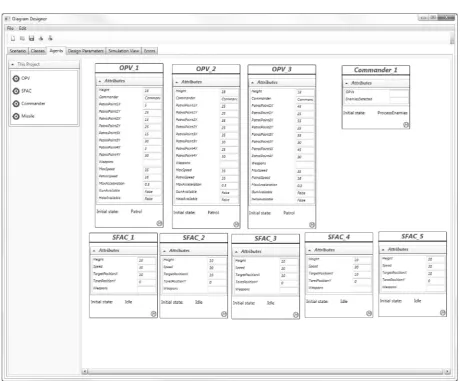The width and height of the screenshot is (460, 381).
Task: Collapse Attributes section of SFAC_4
Action: point(310,250)
